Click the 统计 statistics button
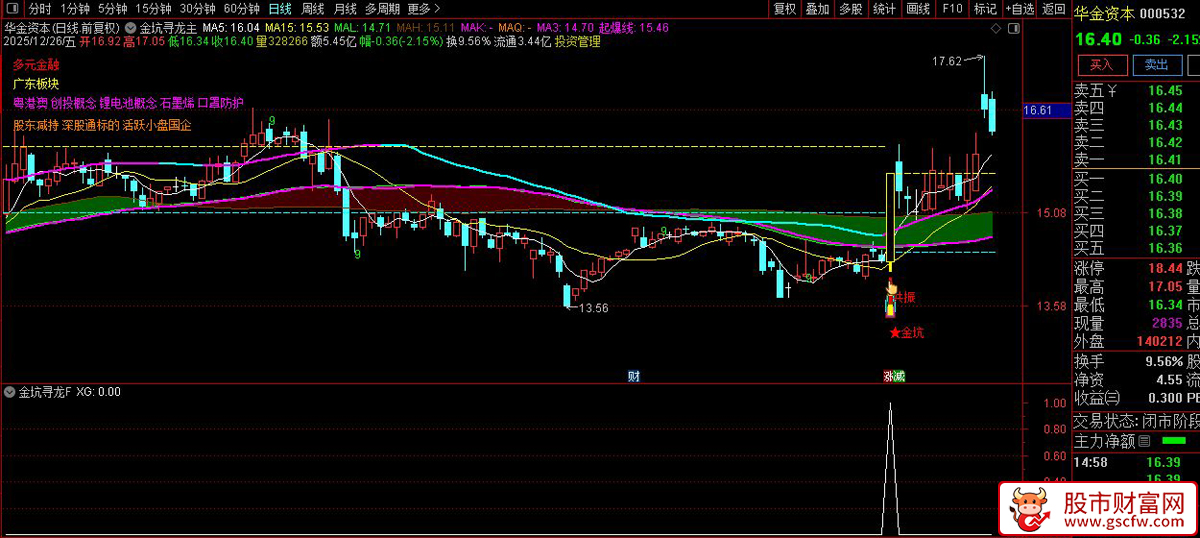The height and width of the screenshot is (538, 1200). click(x=884, y=9)
